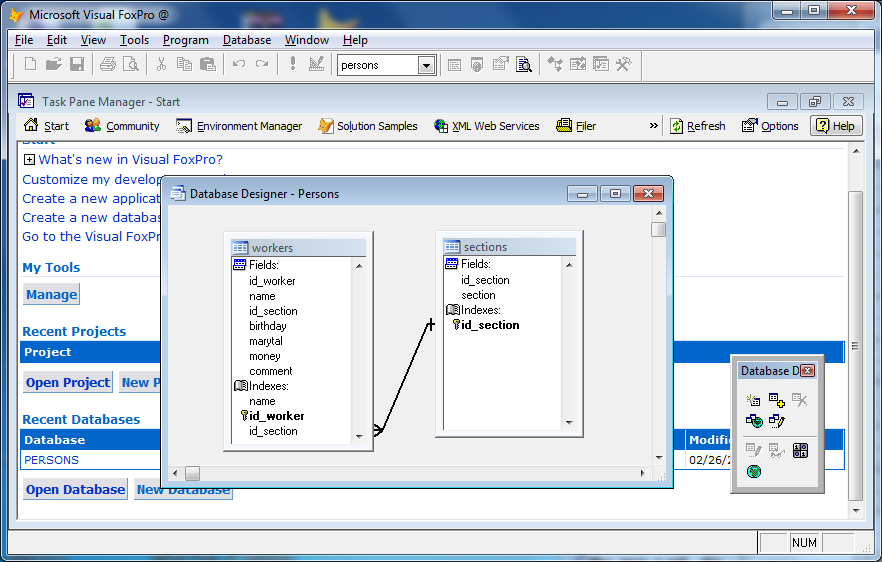Open the File menu
This screenshot has width=882, height=562.
click(x=24, y=40)
